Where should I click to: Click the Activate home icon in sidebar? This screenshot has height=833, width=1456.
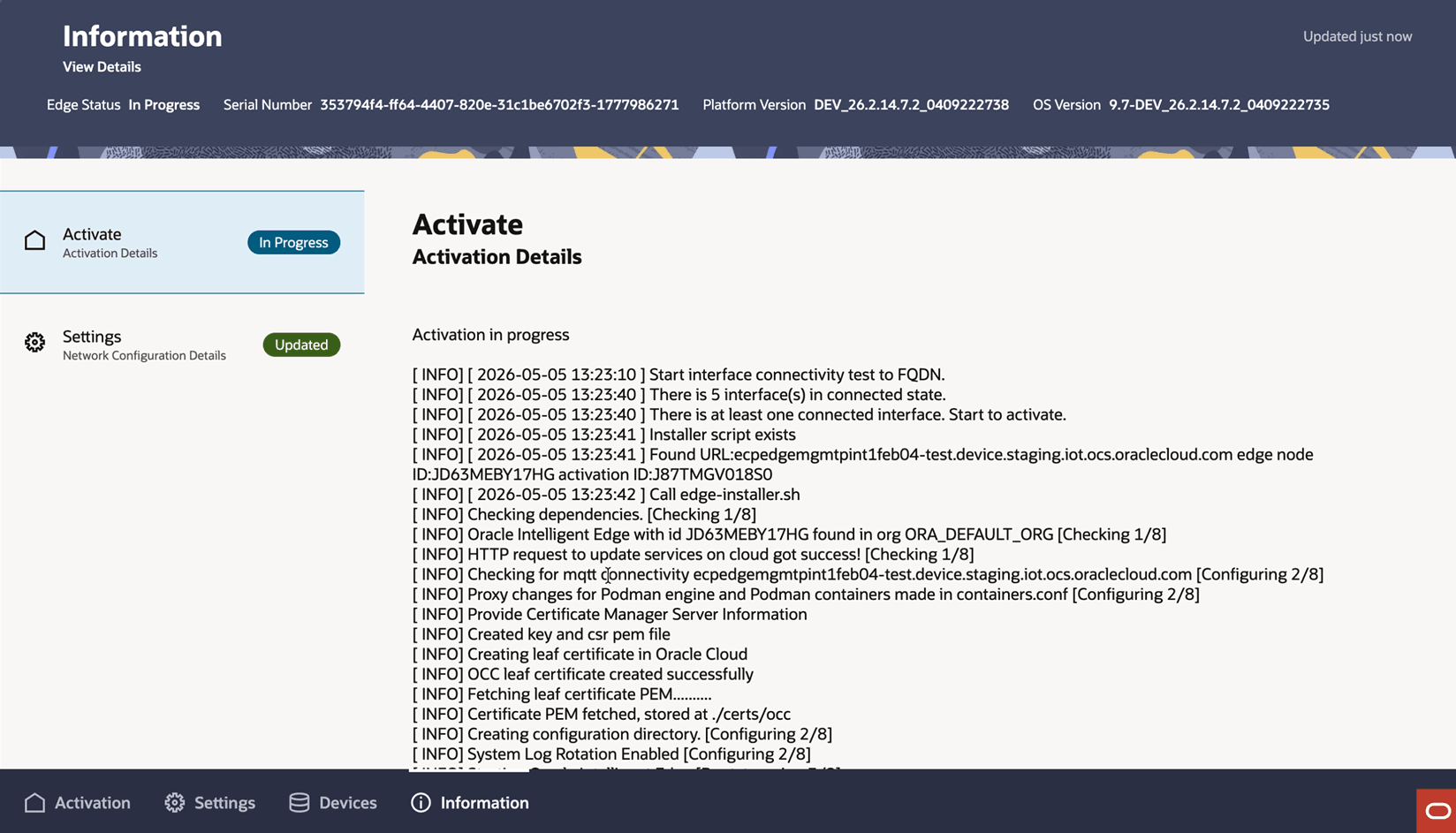click(34, 240)
